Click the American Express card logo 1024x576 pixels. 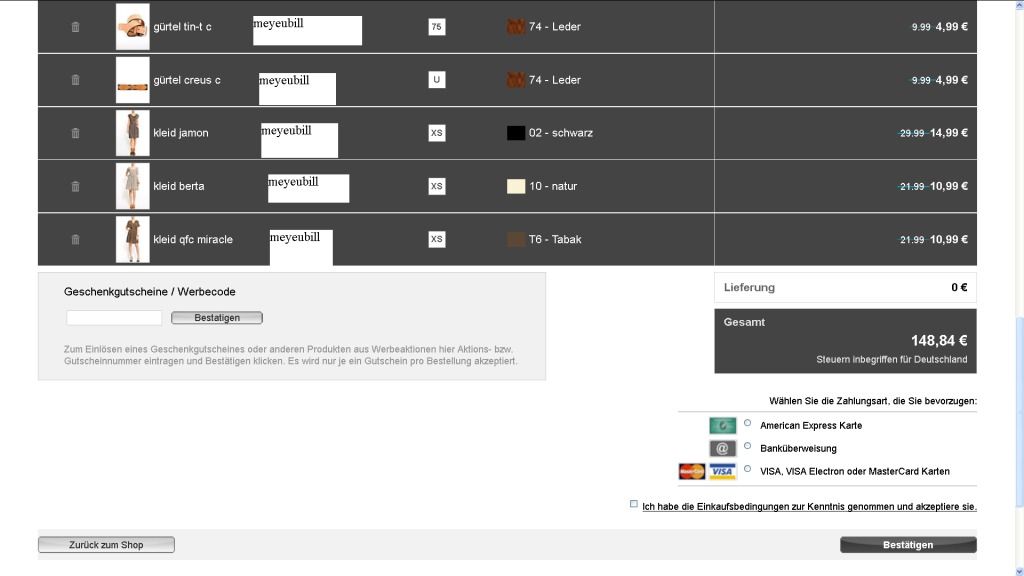tap(722, 426)
